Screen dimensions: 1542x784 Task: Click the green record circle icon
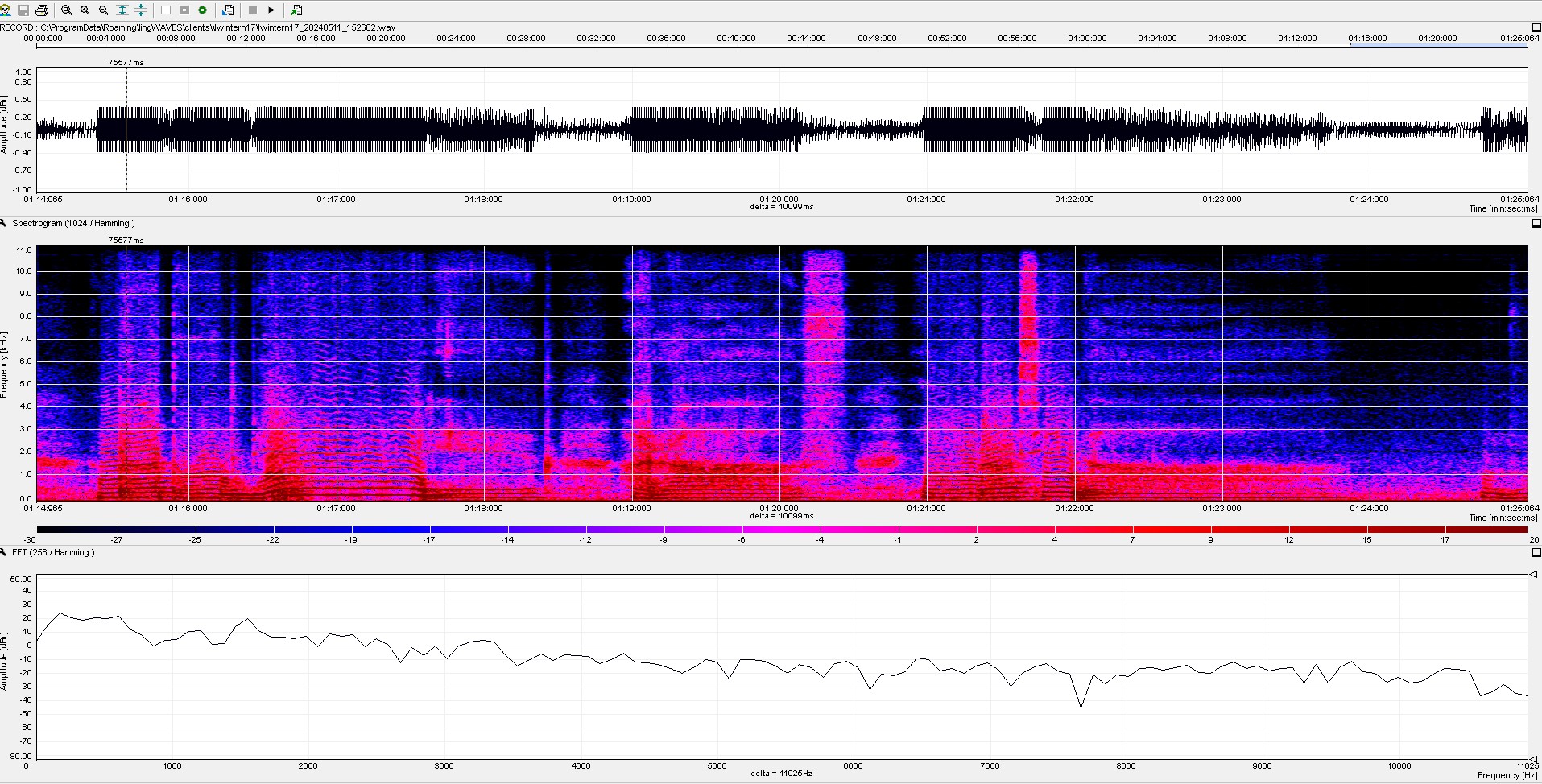pyautogui.click(x=203, y=10)
